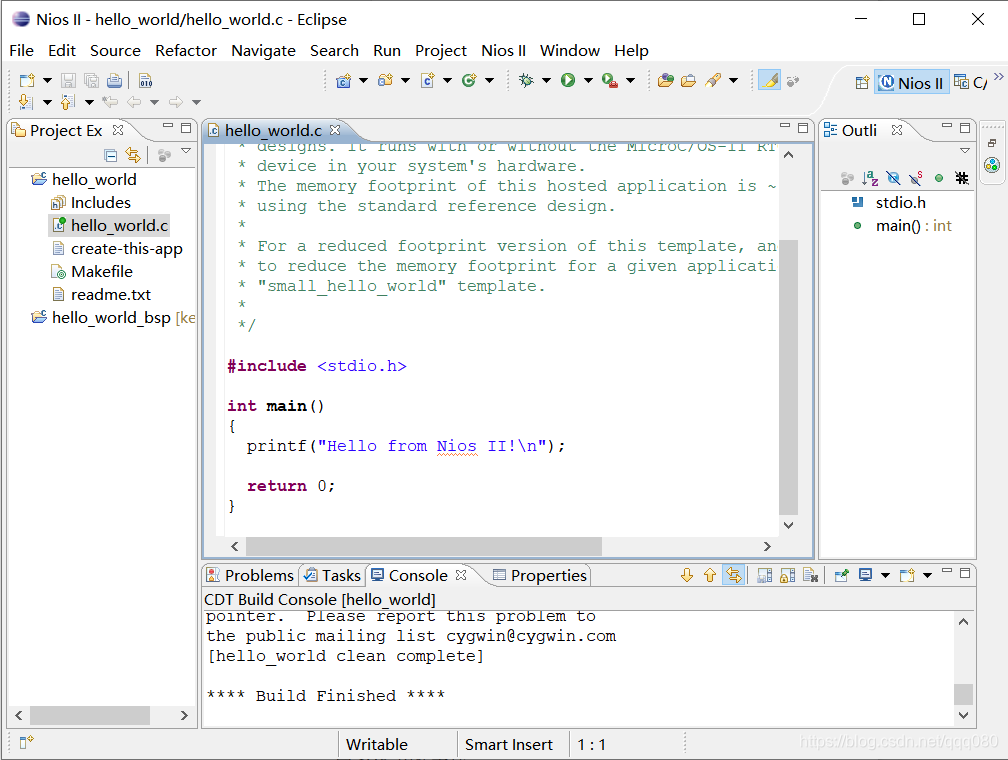Toggle console show error in editor arrows
The image size is (1008, 760).
[734, 575]
